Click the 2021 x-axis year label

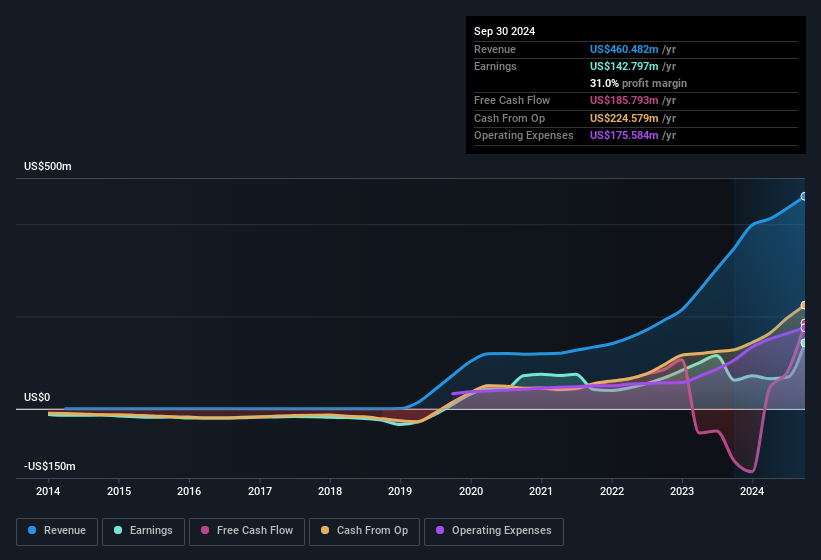tap(541, 491)
